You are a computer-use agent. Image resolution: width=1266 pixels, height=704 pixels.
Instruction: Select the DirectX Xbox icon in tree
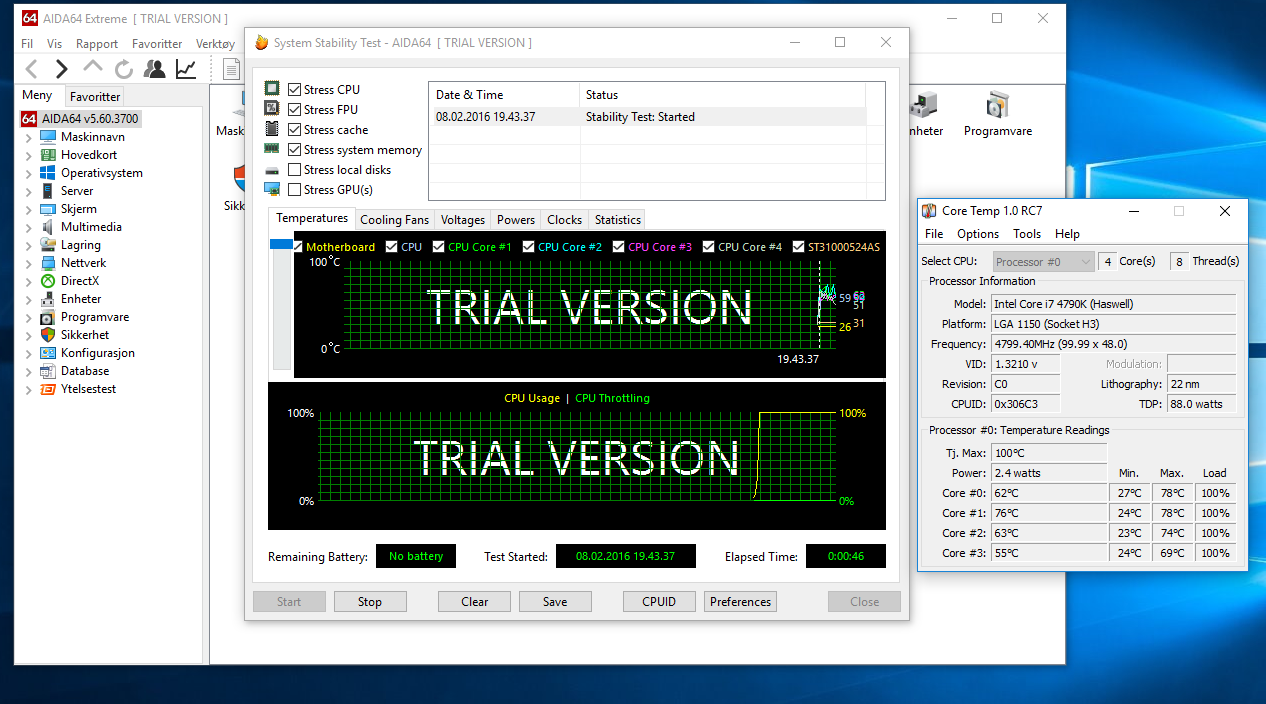pos(48,281)
